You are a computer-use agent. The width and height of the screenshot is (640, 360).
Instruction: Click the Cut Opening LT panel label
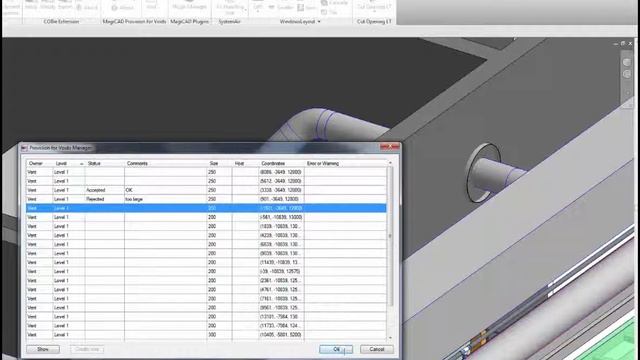pos(374,22)
